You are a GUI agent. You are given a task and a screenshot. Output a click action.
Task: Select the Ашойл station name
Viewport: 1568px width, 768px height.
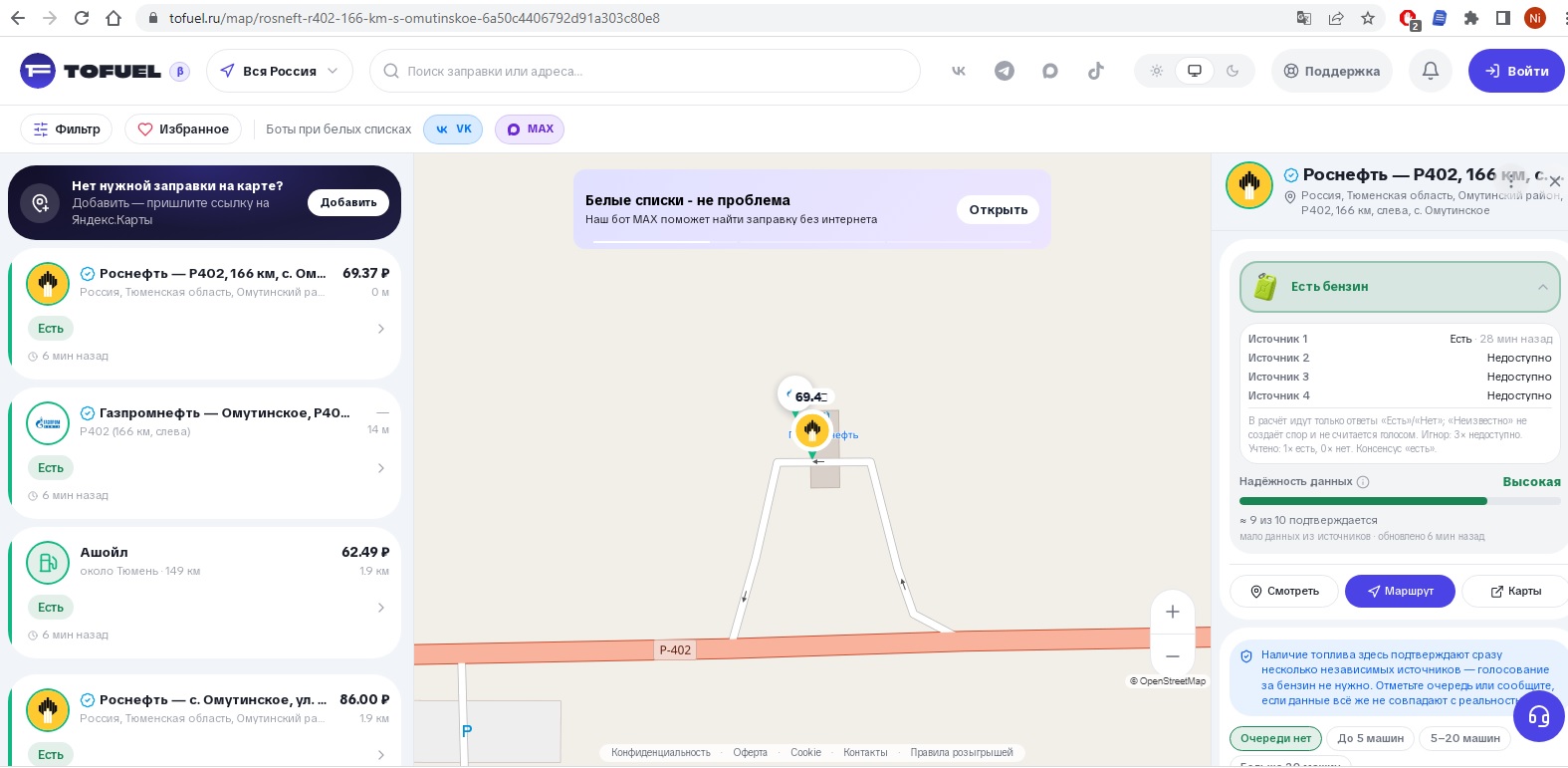pos(104,552)
